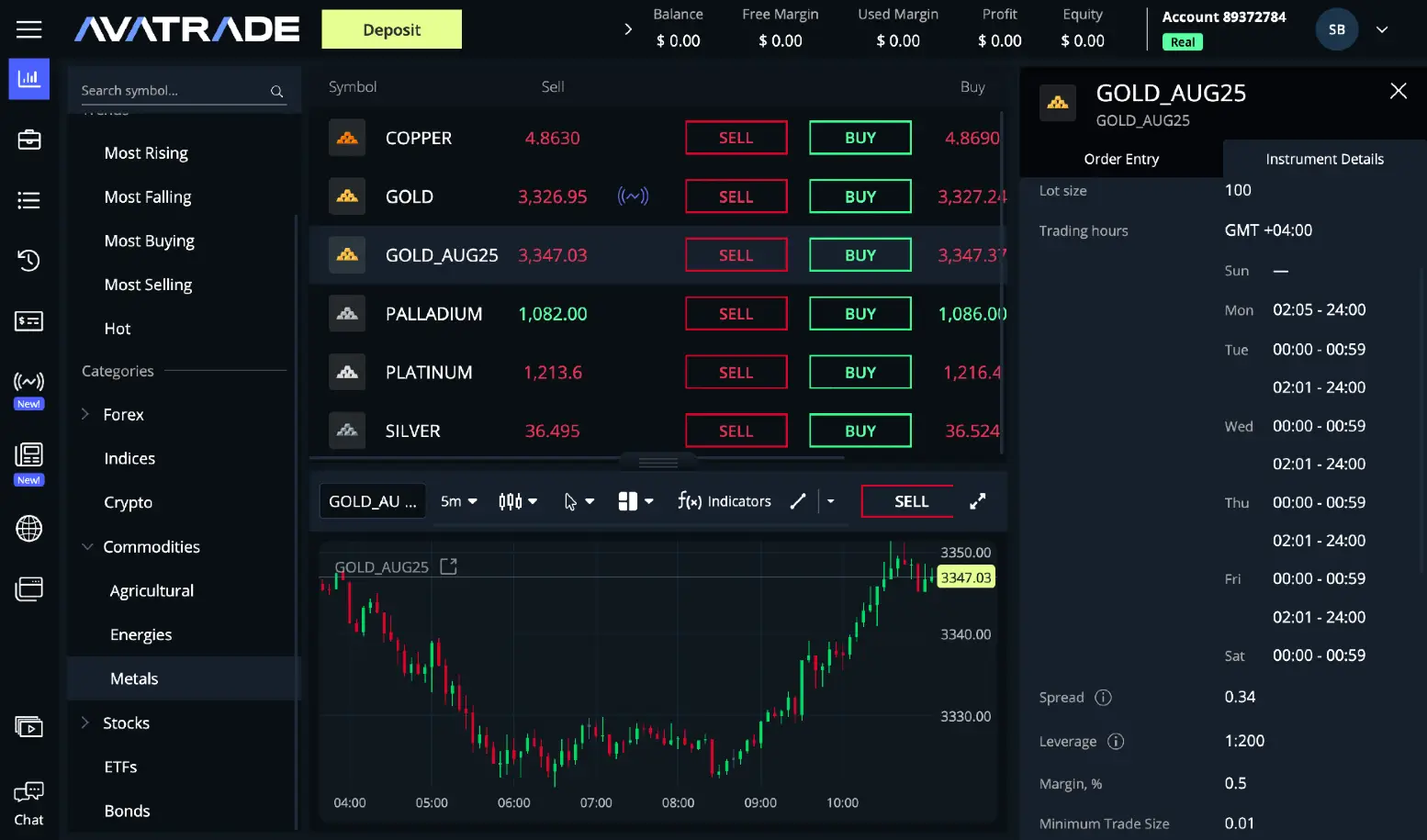Open the Chat support icon
Screen dimensions: 1427x840
click(29, 804)
